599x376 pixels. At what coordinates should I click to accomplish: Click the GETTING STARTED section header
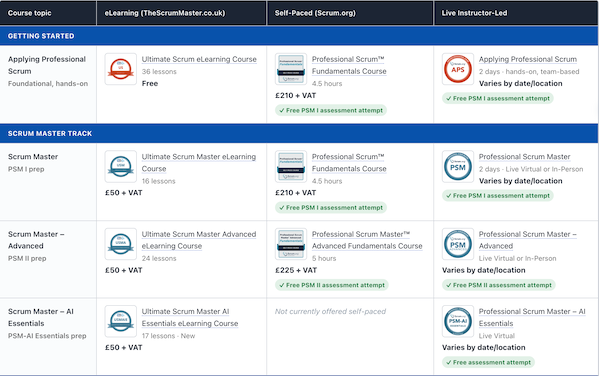[299, 36]
